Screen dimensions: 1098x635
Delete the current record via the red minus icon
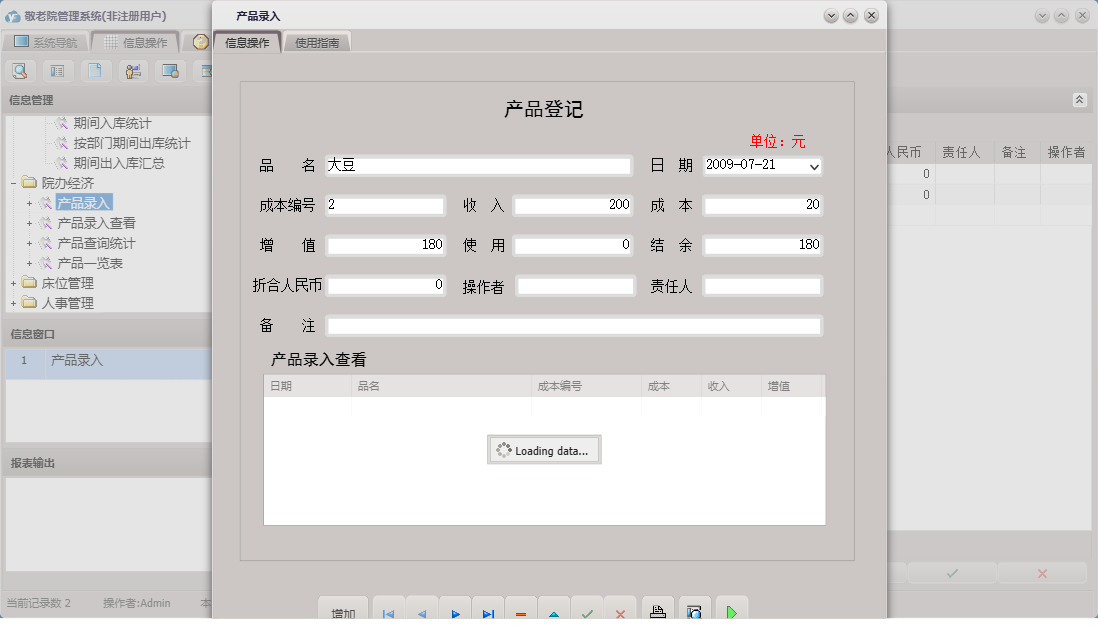click(520, 610)
